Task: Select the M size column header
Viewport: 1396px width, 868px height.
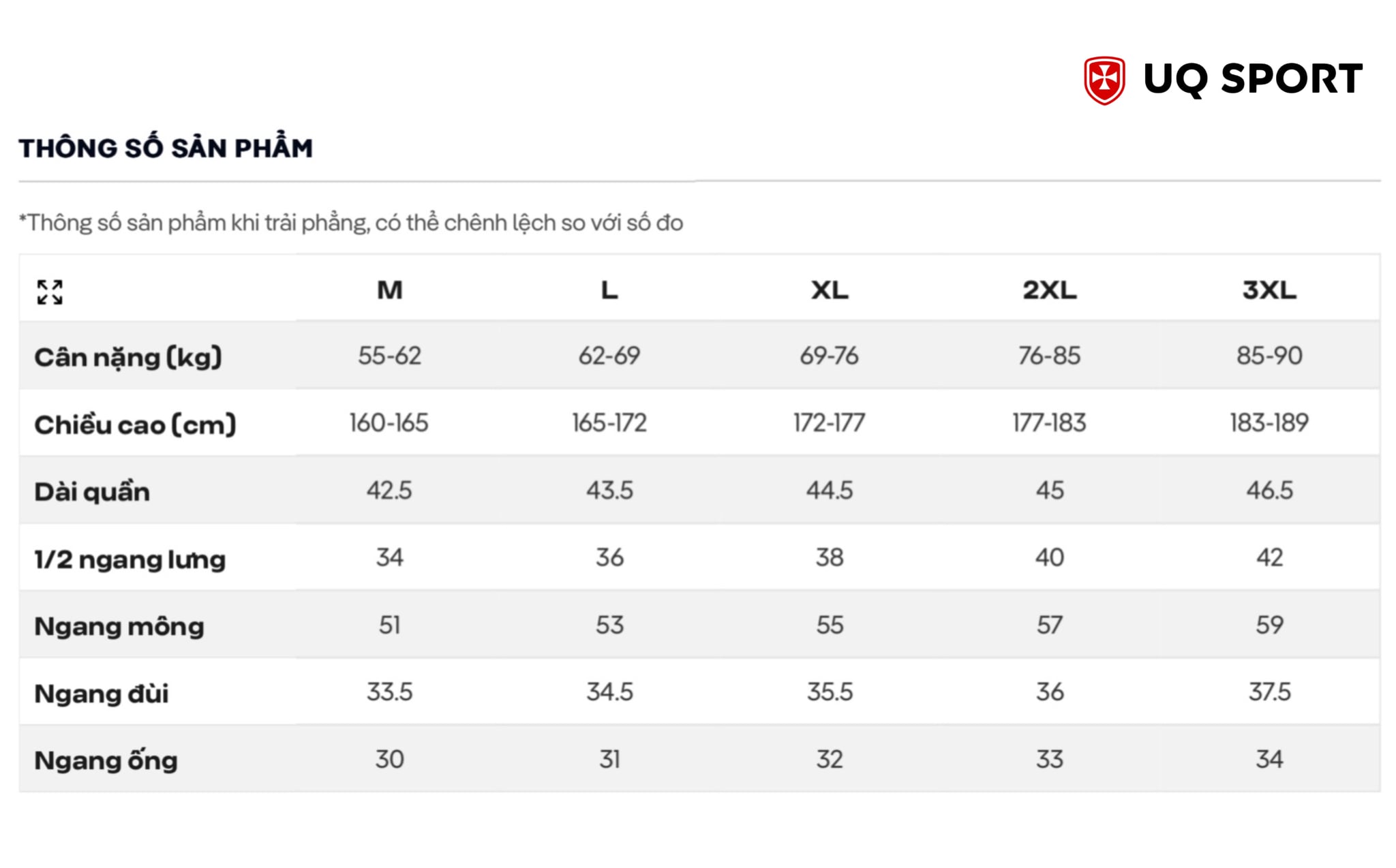Action: [389, 290]
